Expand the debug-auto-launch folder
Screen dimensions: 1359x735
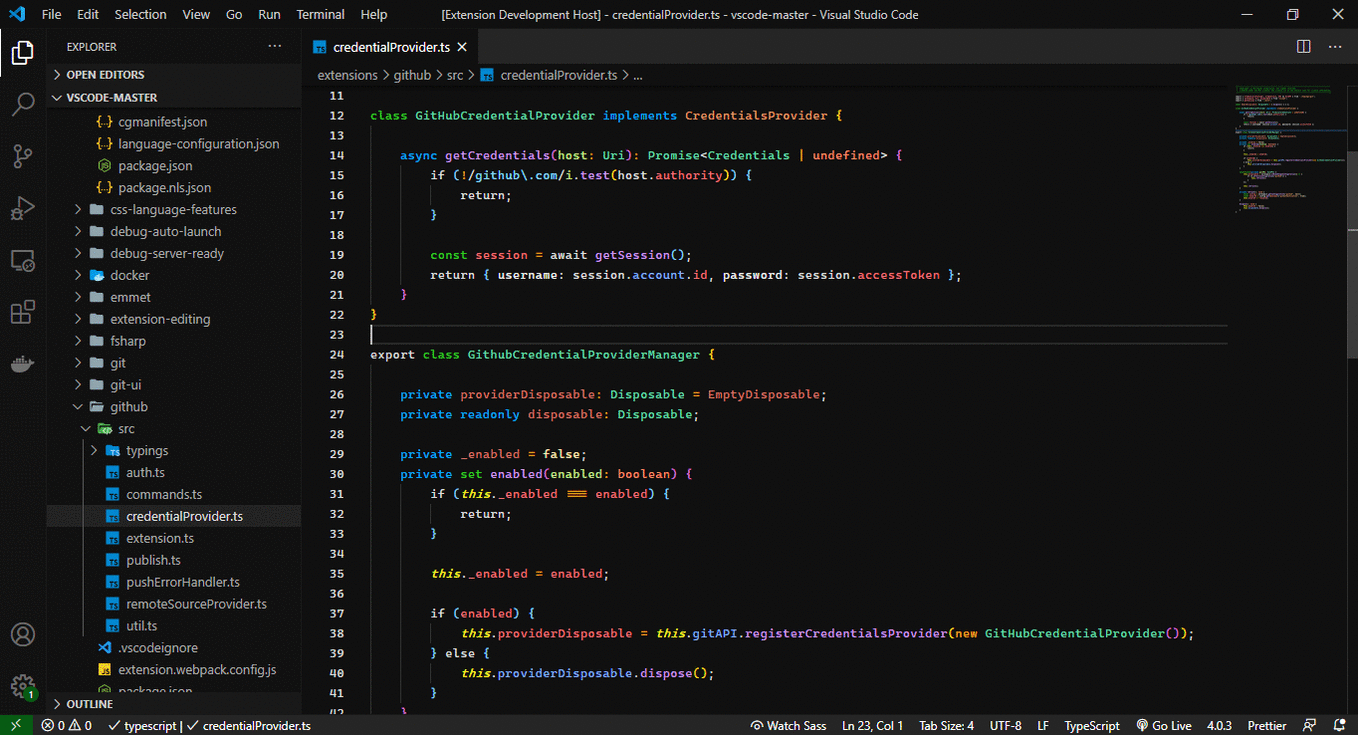pyautogui.click(x=174, y=232)
